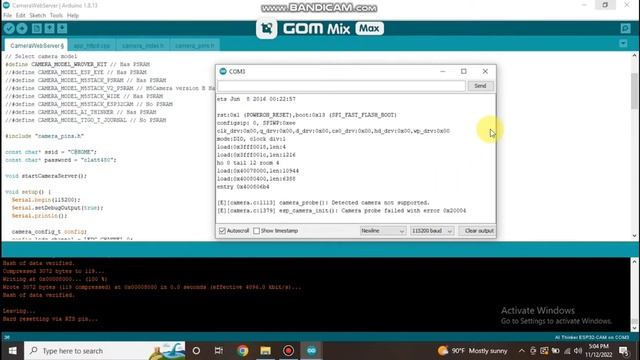Open the tab options dropdown arrow
Screen dimensions: 640x360
tap(623, 43)
